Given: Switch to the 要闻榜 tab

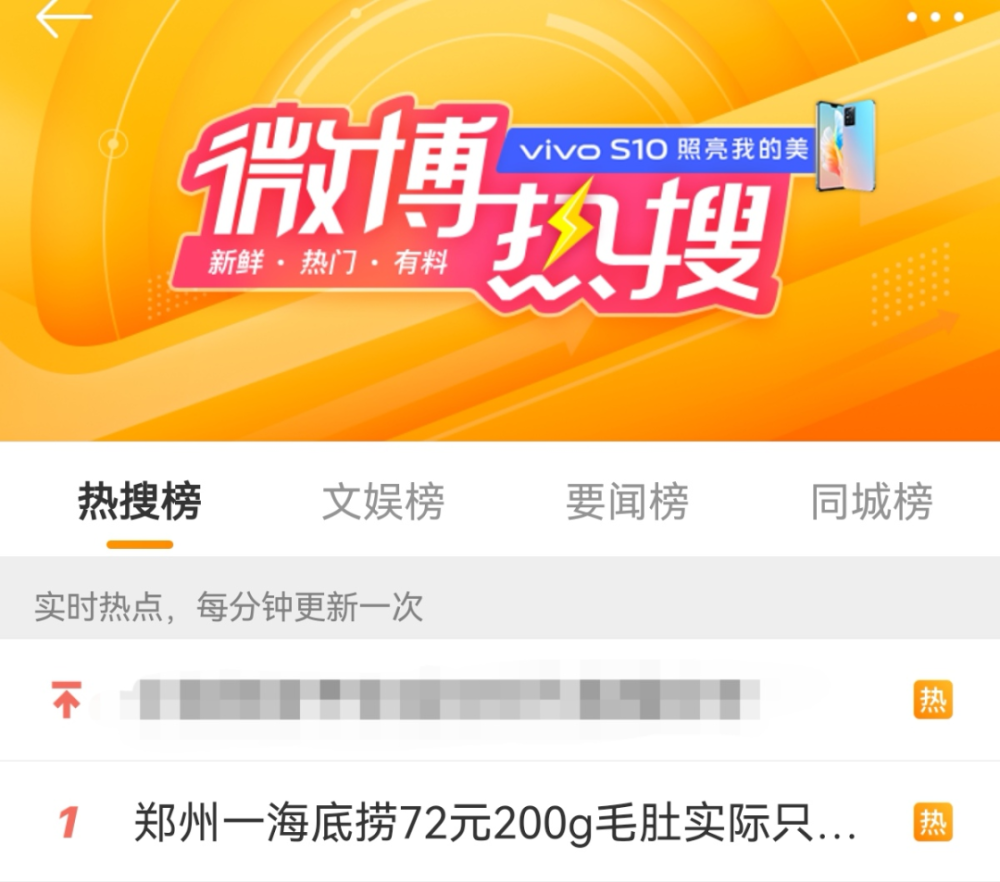Looking at the screenshot, I should pos(628,502).
